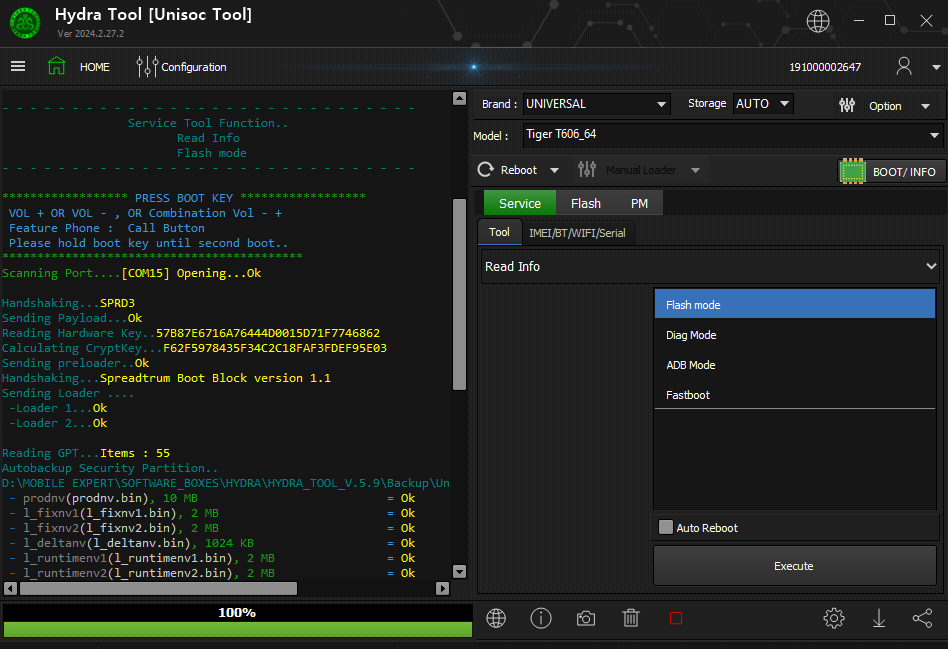Expand the Manual Loader dropdown arrow

(695, 171)
